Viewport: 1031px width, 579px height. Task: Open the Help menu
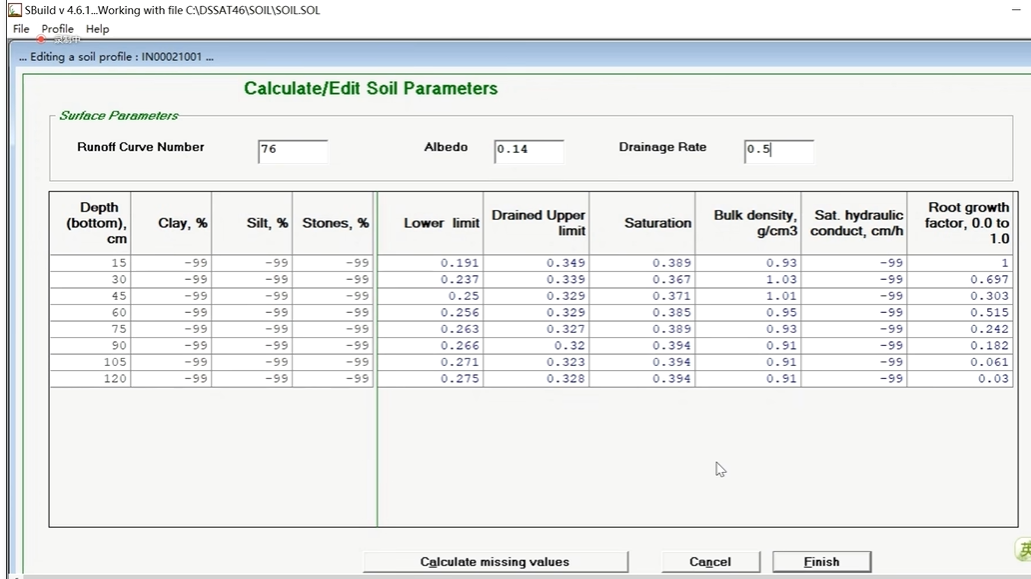click(x=97, y=29)
